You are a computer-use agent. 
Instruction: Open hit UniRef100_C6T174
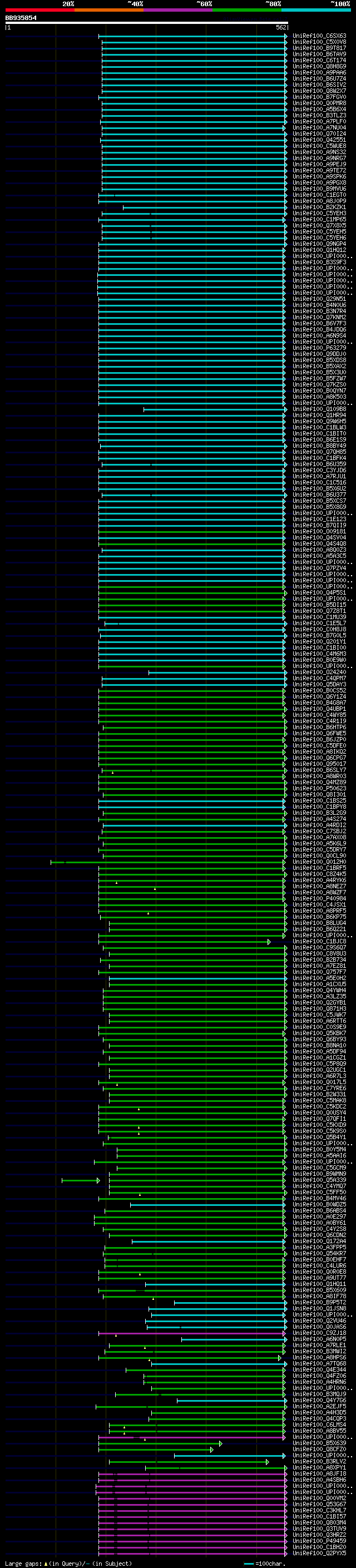(319, 60)
